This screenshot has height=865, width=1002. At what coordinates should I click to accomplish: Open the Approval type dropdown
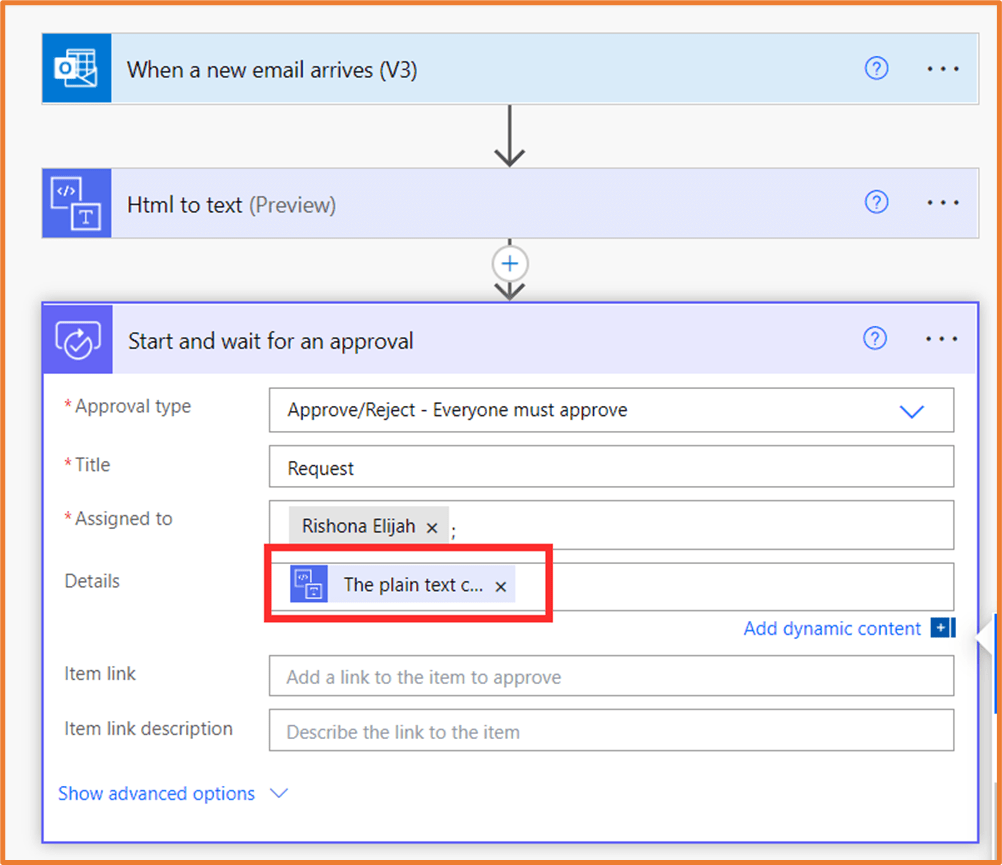coord(911,411)
